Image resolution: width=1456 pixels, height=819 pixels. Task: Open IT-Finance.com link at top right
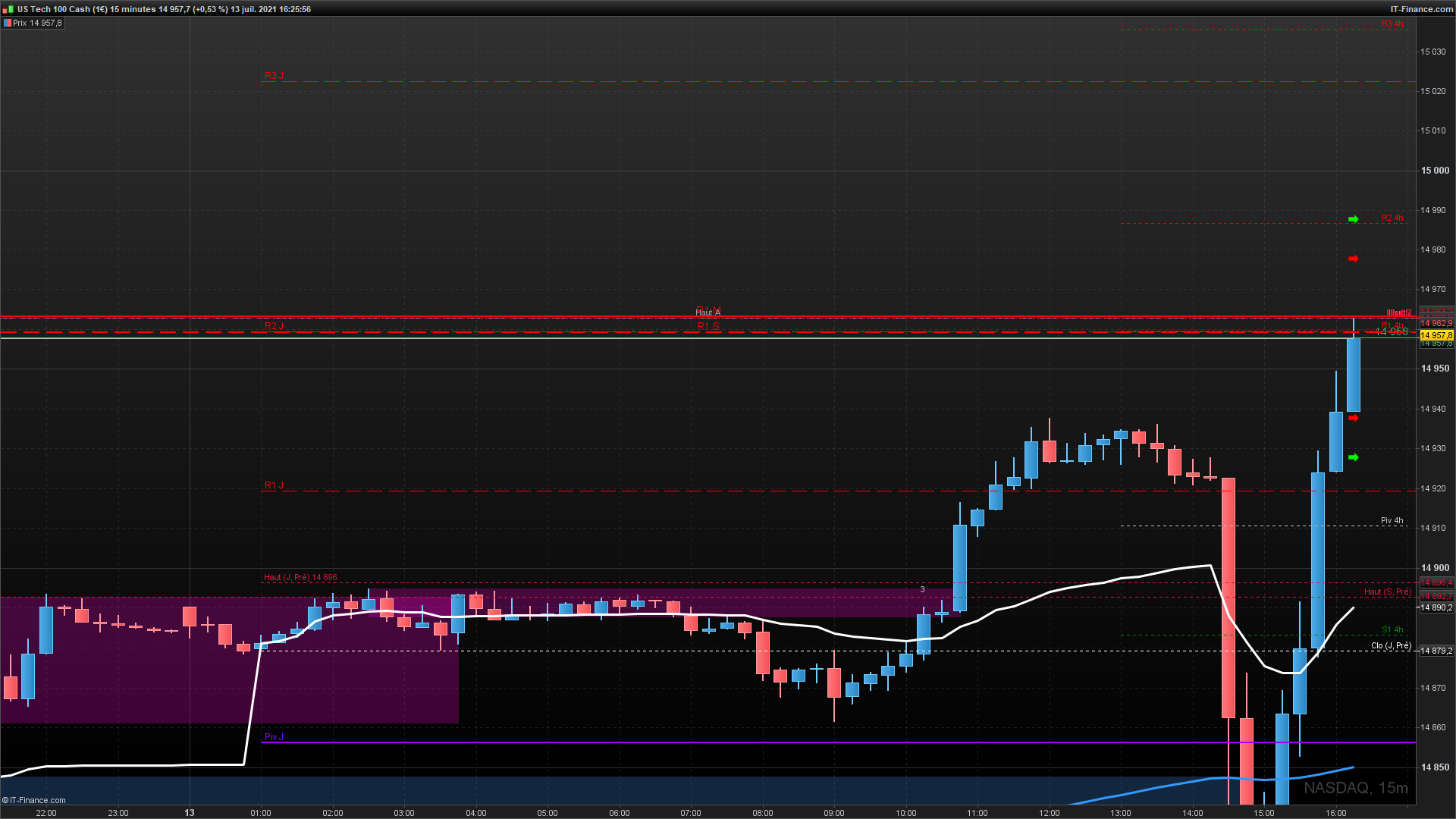click(x=1421, y=9)
